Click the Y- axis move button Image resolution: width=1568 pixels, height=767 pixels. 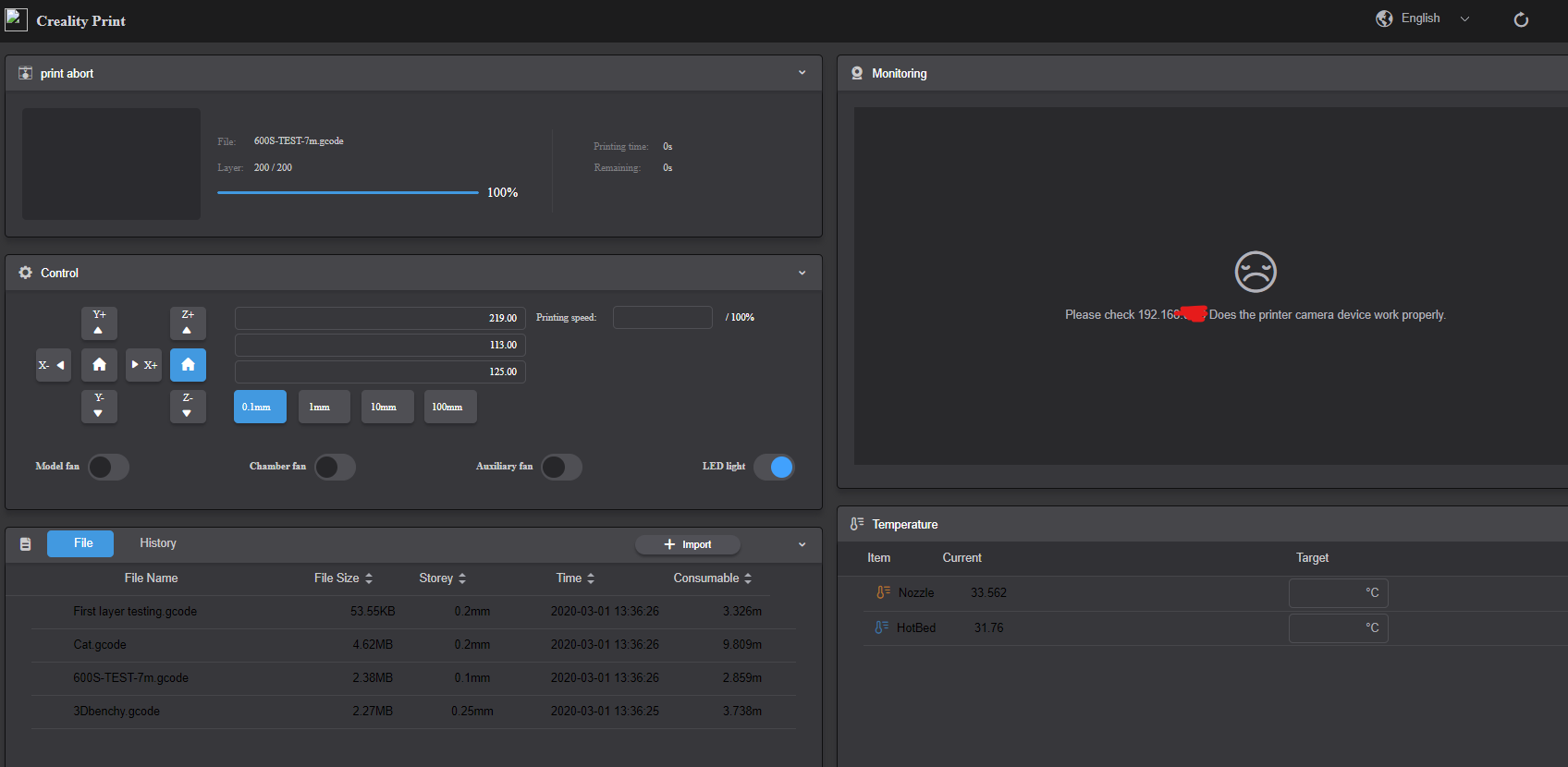coord(99,406)
